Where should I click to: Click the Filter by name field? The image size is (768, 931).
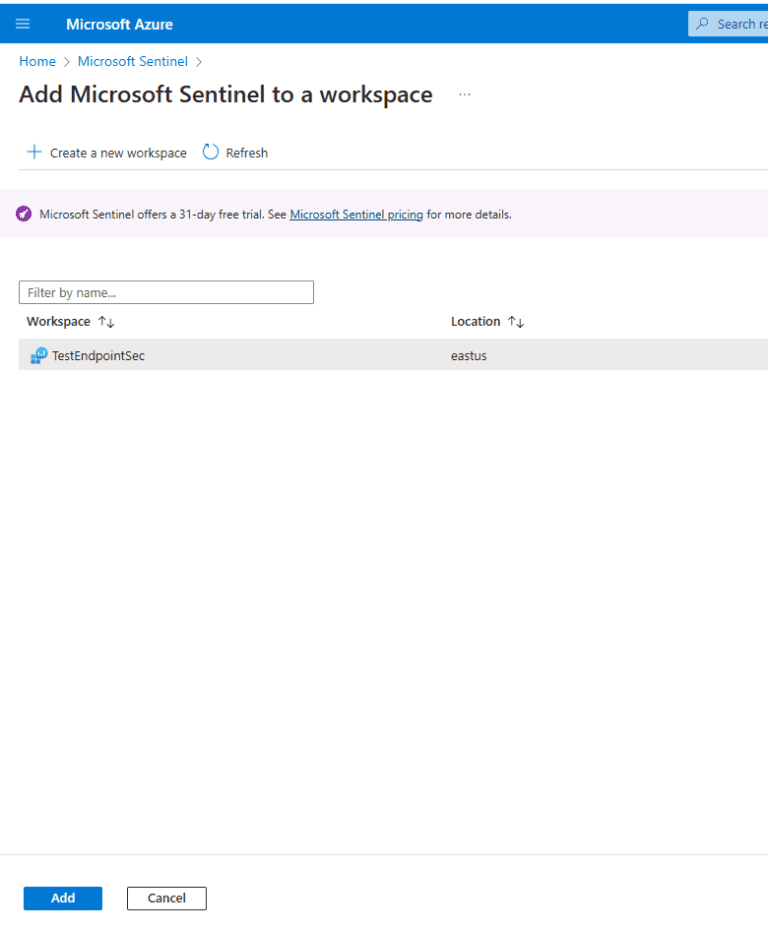(165, 292)
